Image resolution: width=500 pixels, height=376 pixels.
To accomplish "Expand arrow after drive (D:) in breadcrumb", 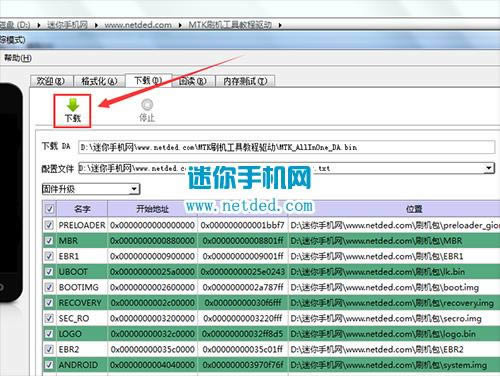I will click(39, 25).
